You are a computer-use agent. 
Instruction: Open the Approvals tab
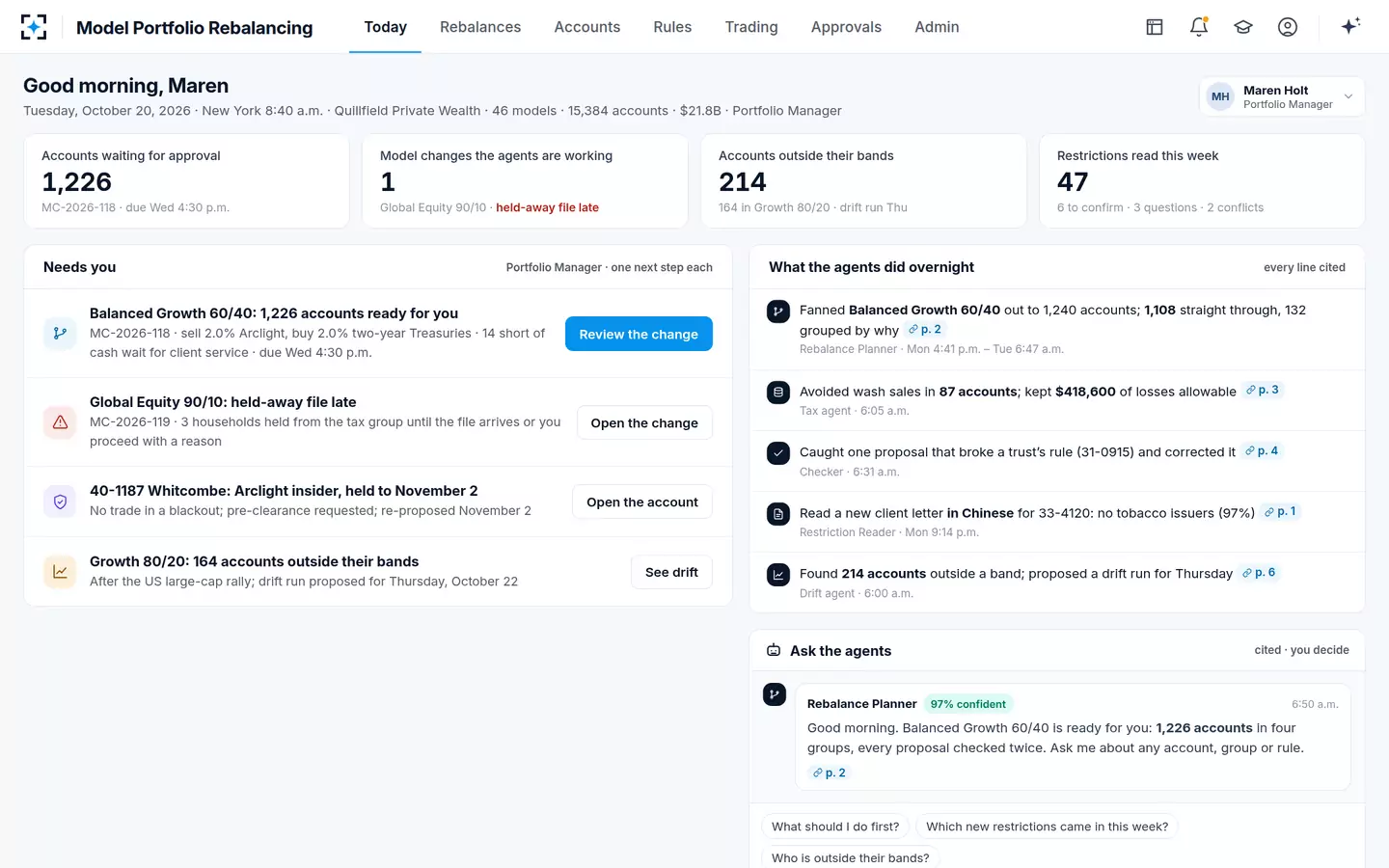[x=846, y=27]
